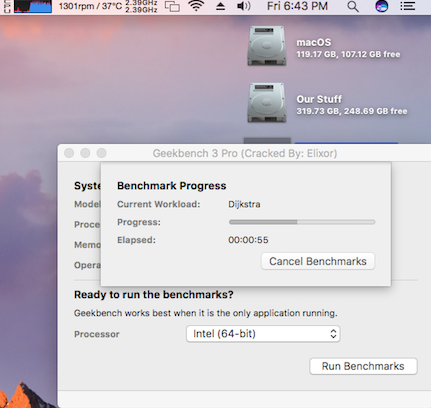Open Notification Center list icon

click(408, 6)
